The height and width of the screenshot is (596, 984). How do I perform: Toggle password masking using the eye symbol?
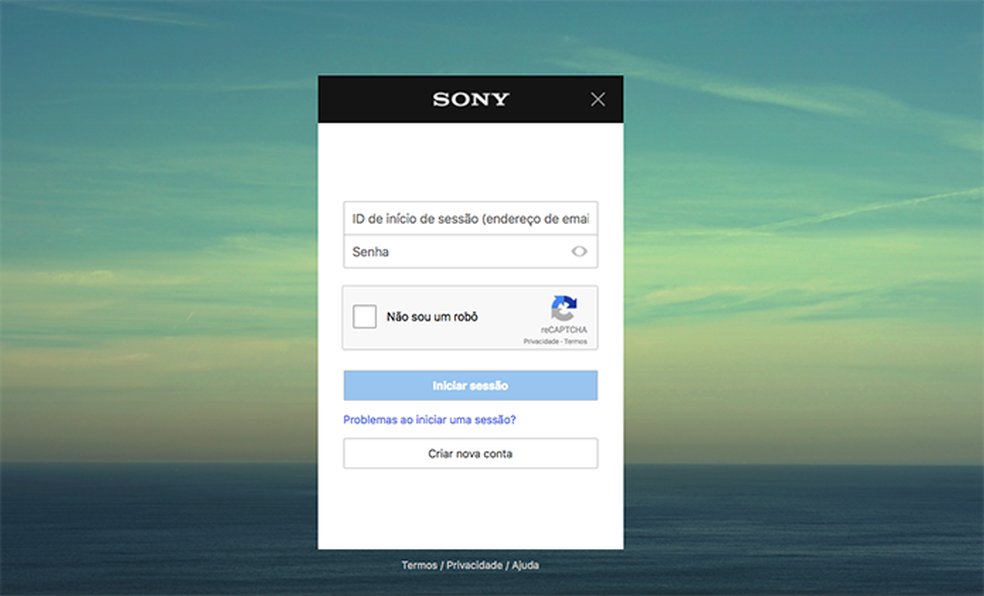pos(579,251)
